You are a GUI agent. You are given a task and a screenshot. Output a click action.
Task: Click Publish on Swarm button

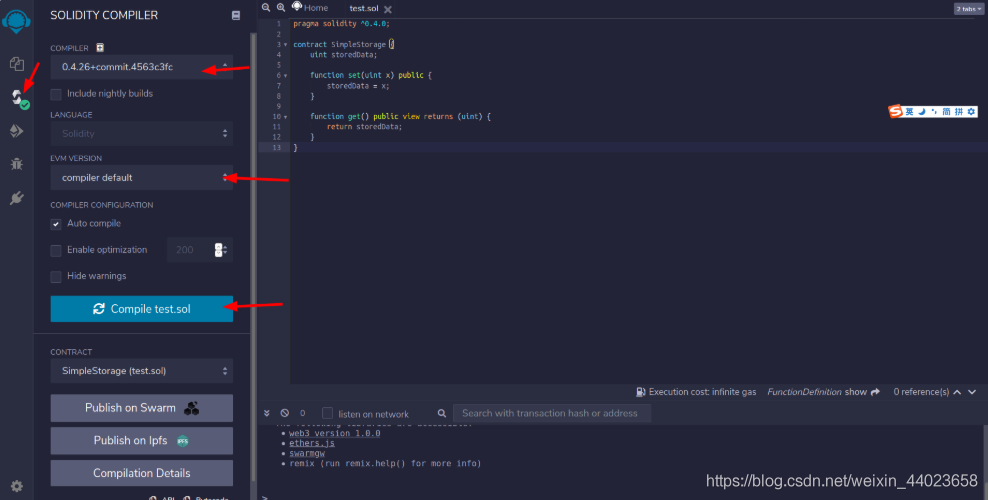click(142, 408)
